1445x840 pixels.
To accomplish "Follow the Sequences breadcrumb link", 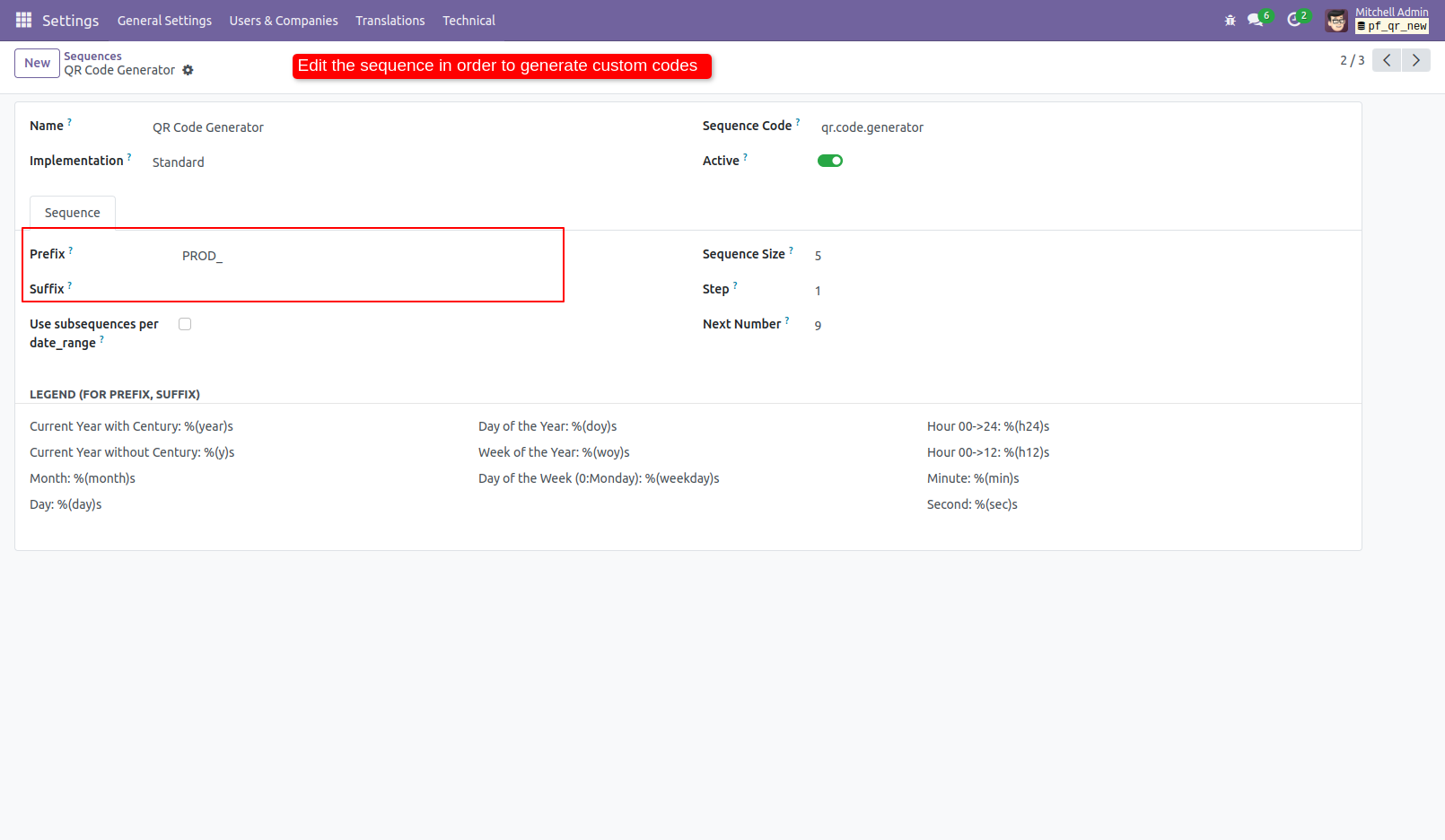I will tap(92, 56).
